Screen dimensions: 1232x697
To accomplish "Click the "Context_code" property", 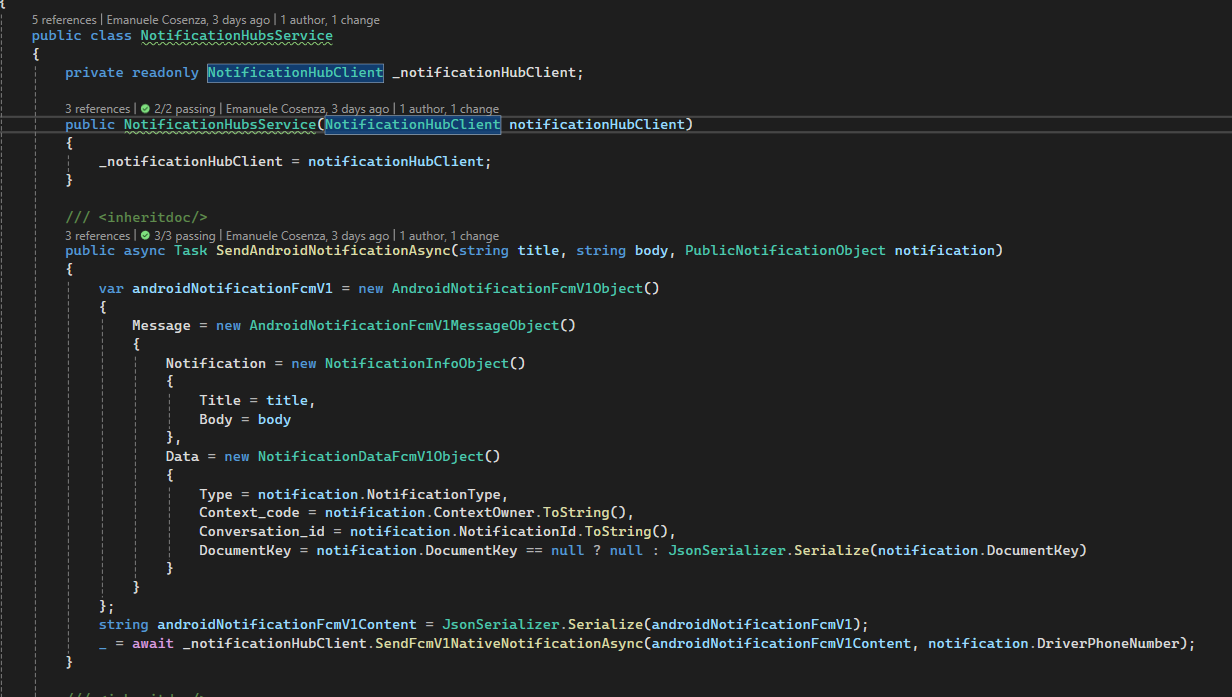I will pyautogui.click(x=249, y=512).
